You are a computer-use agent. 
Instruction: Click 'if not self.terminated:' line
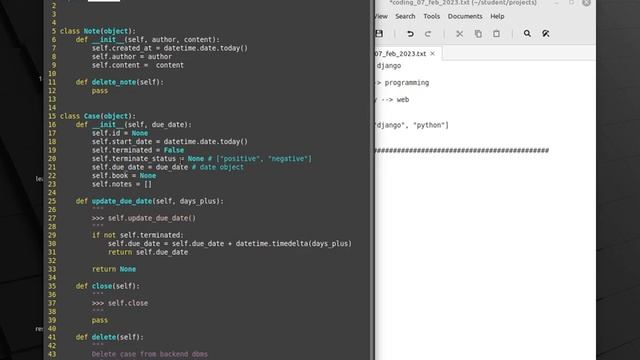tap(138, 235)
